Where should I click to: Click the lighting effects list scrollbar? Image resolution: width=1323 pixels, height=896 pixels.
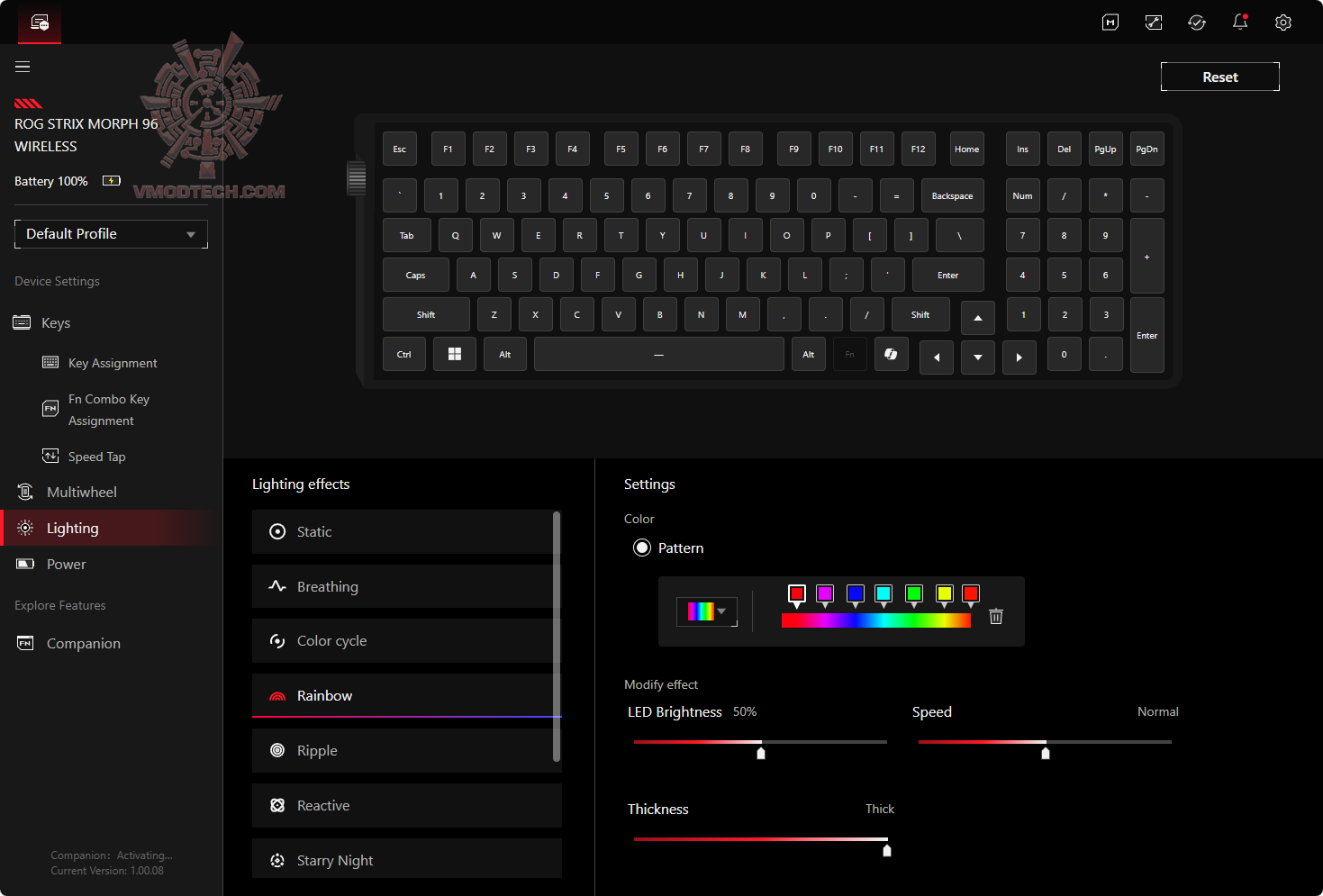point(557,637)
